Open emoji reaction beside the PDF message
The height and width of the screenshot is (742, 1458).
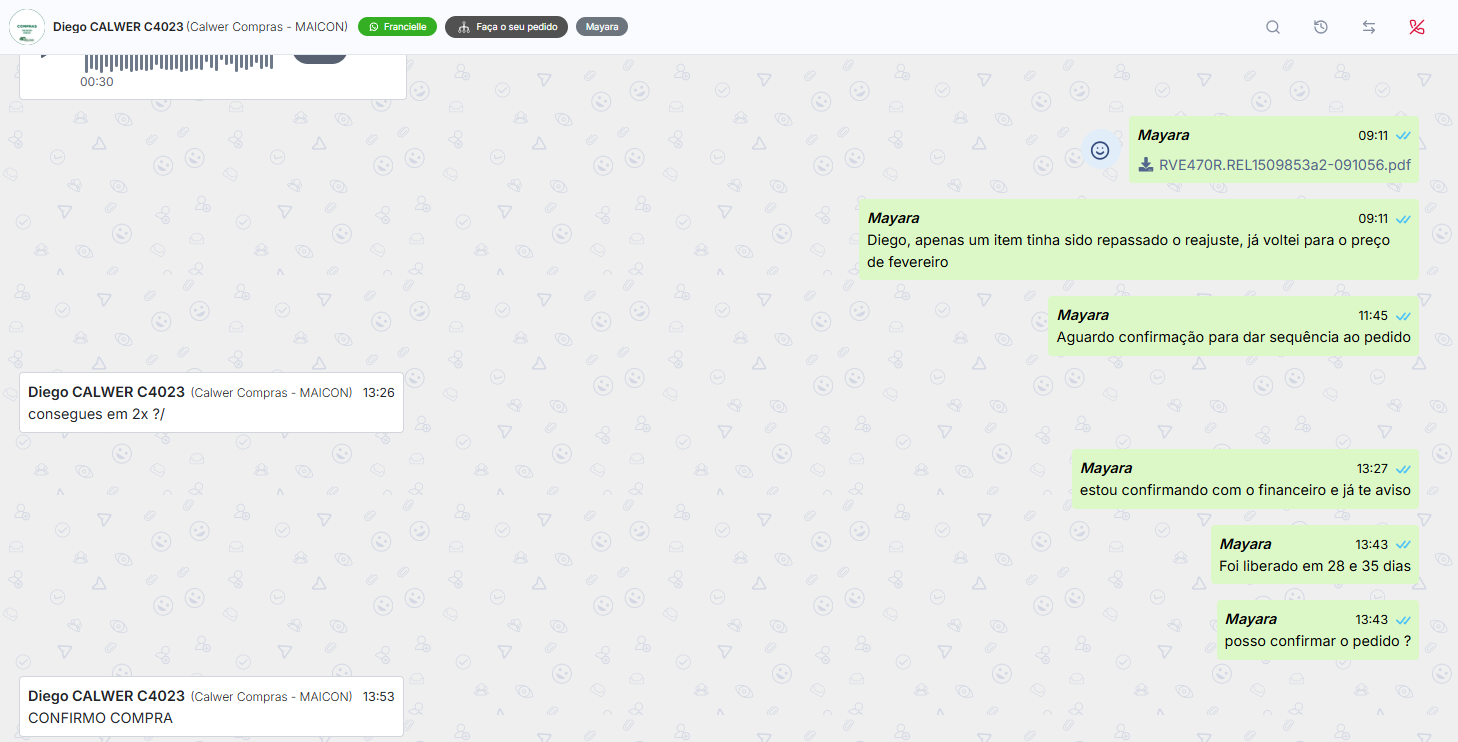pos(1100,150)
